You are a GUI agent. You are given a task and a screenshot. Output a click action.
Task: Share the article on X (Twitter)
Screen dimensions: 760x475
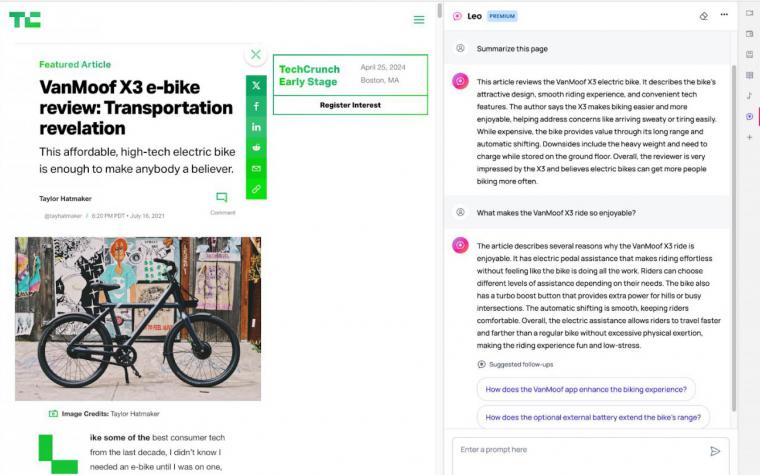256,86
